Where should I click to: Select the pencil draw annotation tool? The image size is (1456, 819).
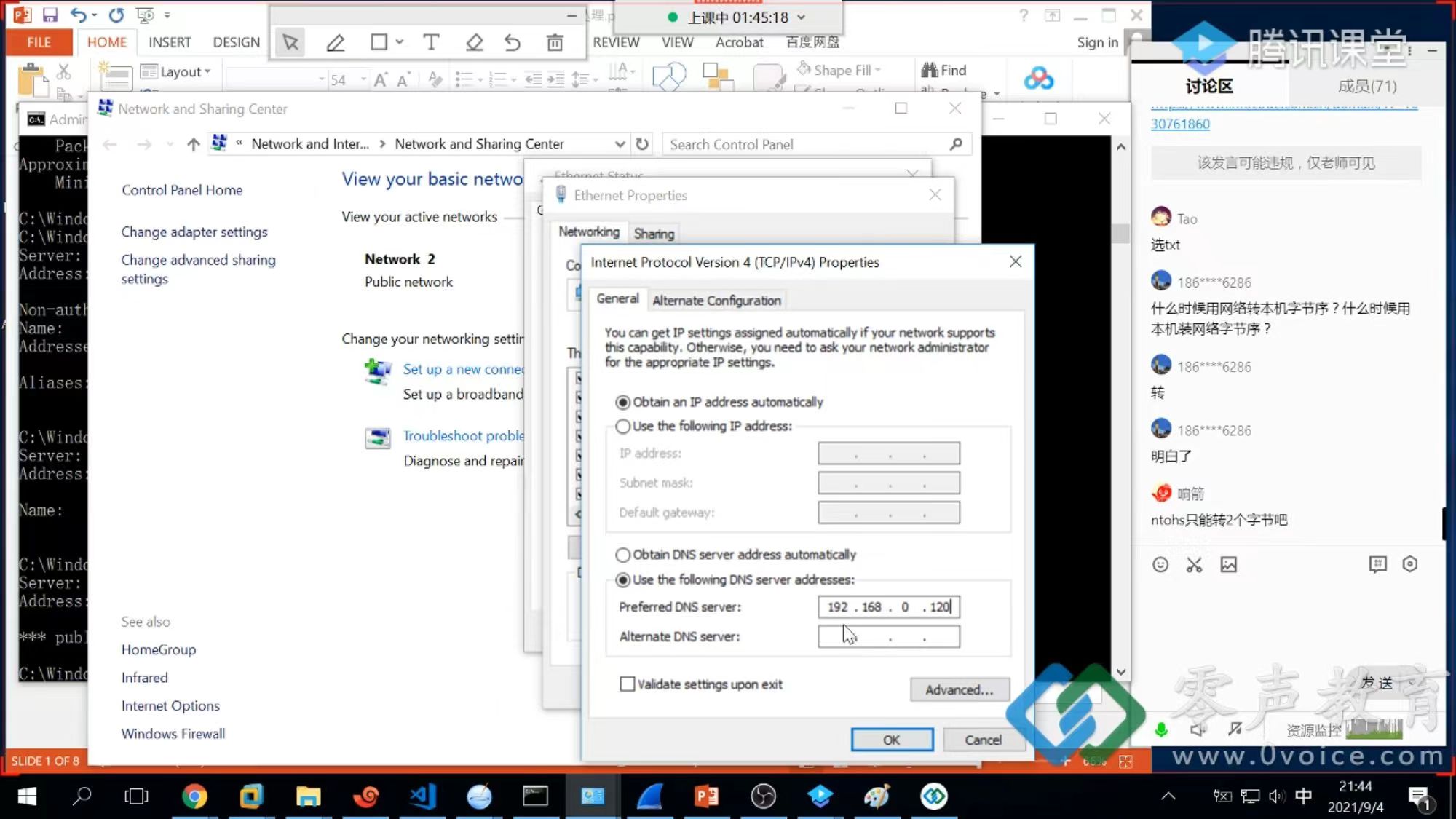pyautogui.click(x=336, y=43)
